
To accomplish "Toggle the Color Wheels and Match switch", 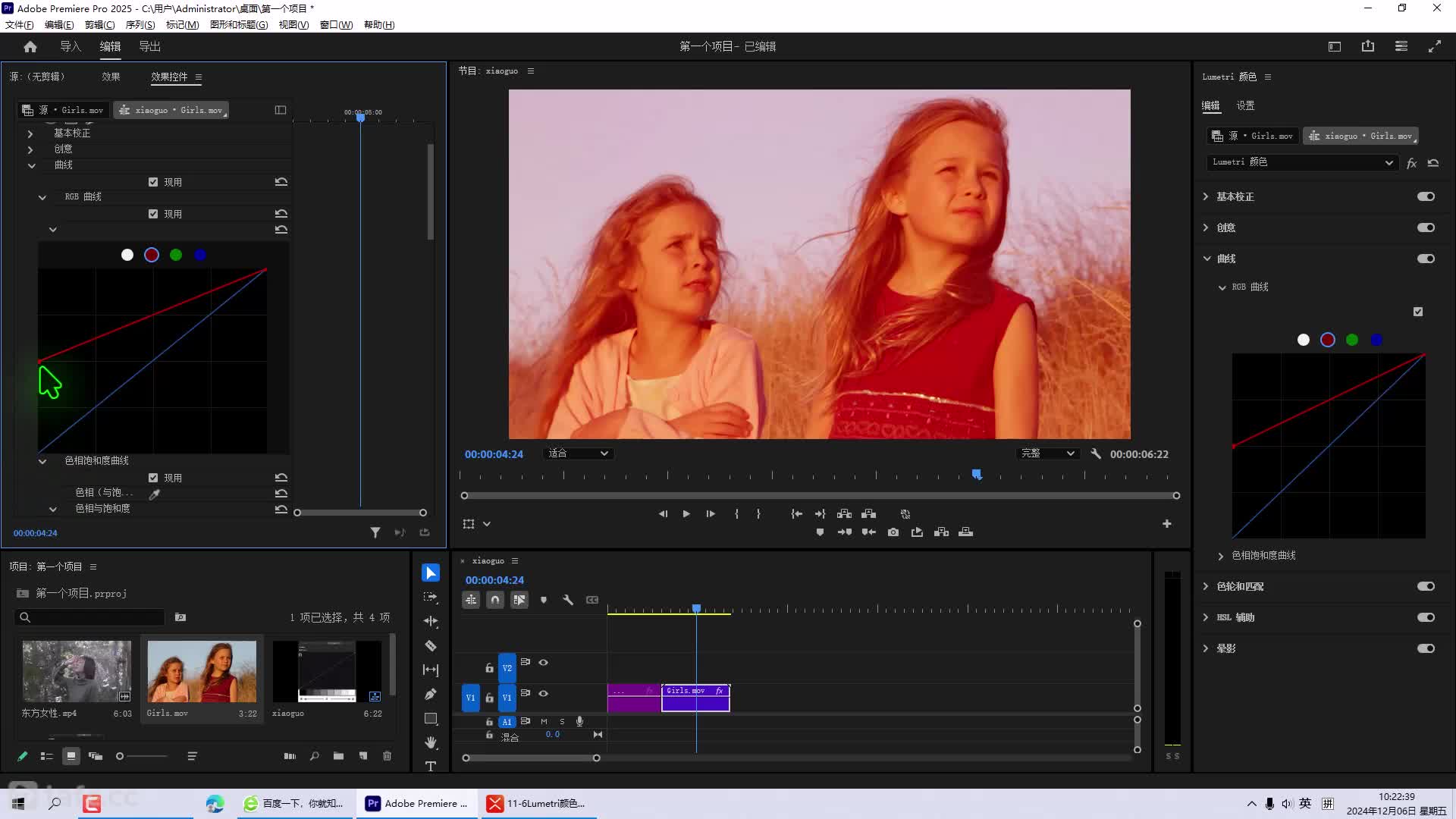I will (x=1426, y=586).
